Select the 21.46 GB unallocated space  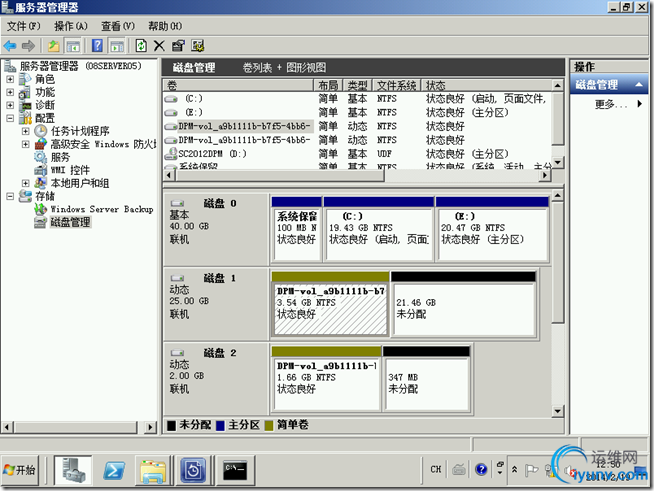pyautogui.click(x=464, y=304)
